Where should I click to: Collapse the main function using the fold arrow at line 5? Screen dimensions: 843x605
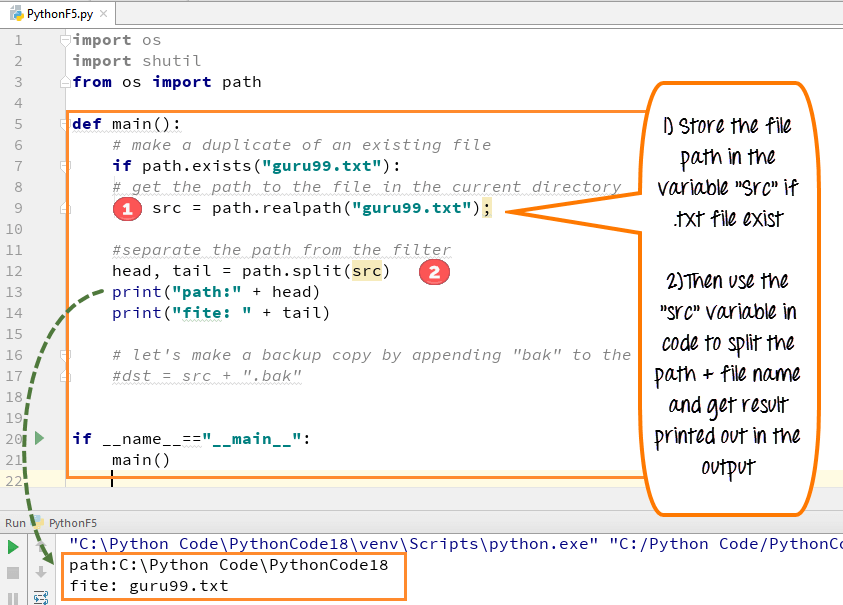point(66,124)
